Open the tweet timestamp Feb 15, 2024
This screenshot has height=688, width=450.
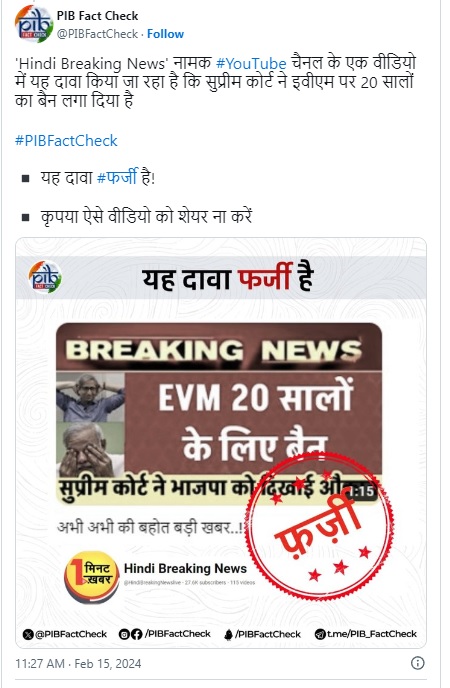[x=78, y=663]
